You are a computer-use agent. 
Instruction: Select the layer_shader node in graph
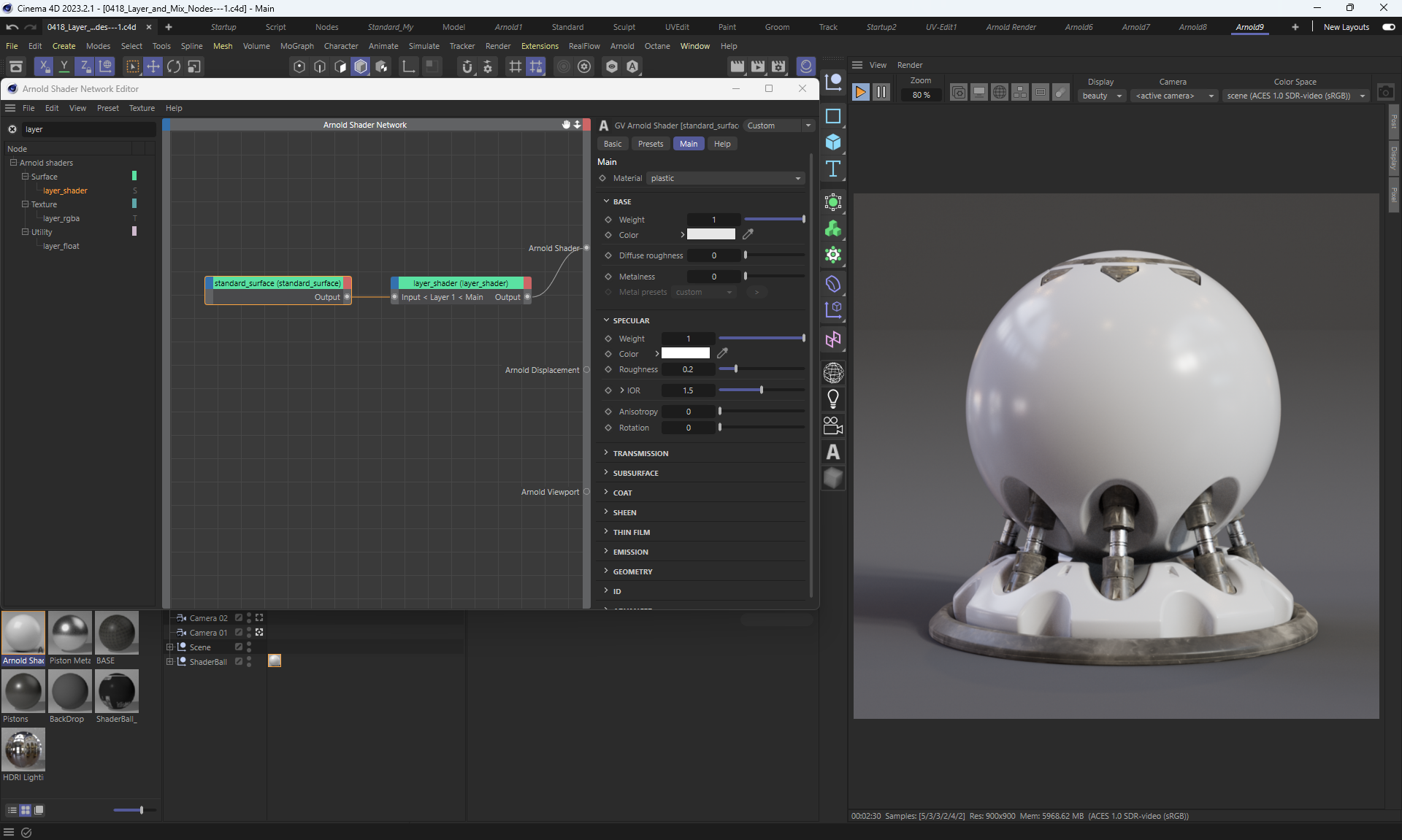coord(461,283)
